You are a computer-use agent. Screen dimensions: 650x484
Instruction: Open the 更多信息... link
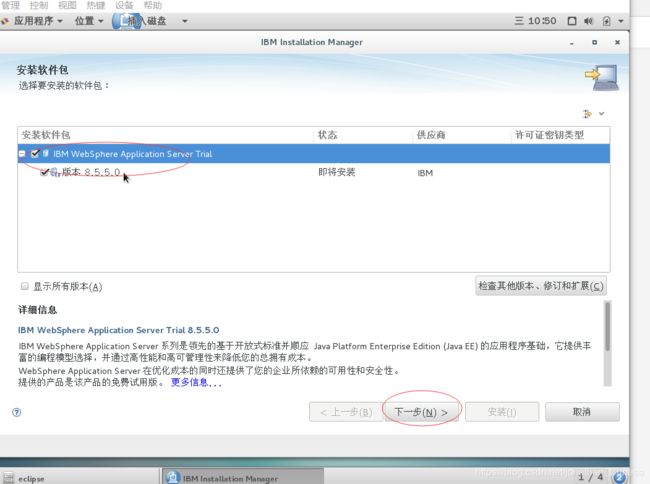point(196,382)
